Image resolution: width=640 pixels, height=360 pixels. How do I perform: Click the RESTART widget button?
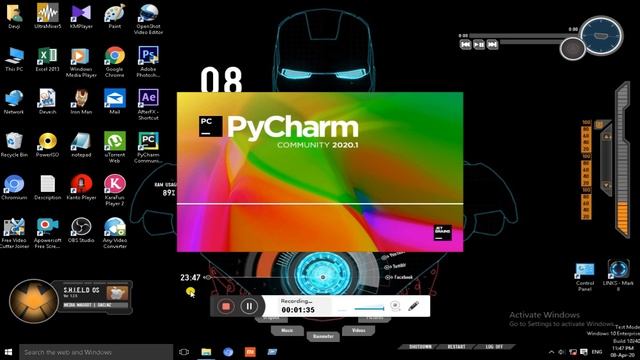point(456,347)
